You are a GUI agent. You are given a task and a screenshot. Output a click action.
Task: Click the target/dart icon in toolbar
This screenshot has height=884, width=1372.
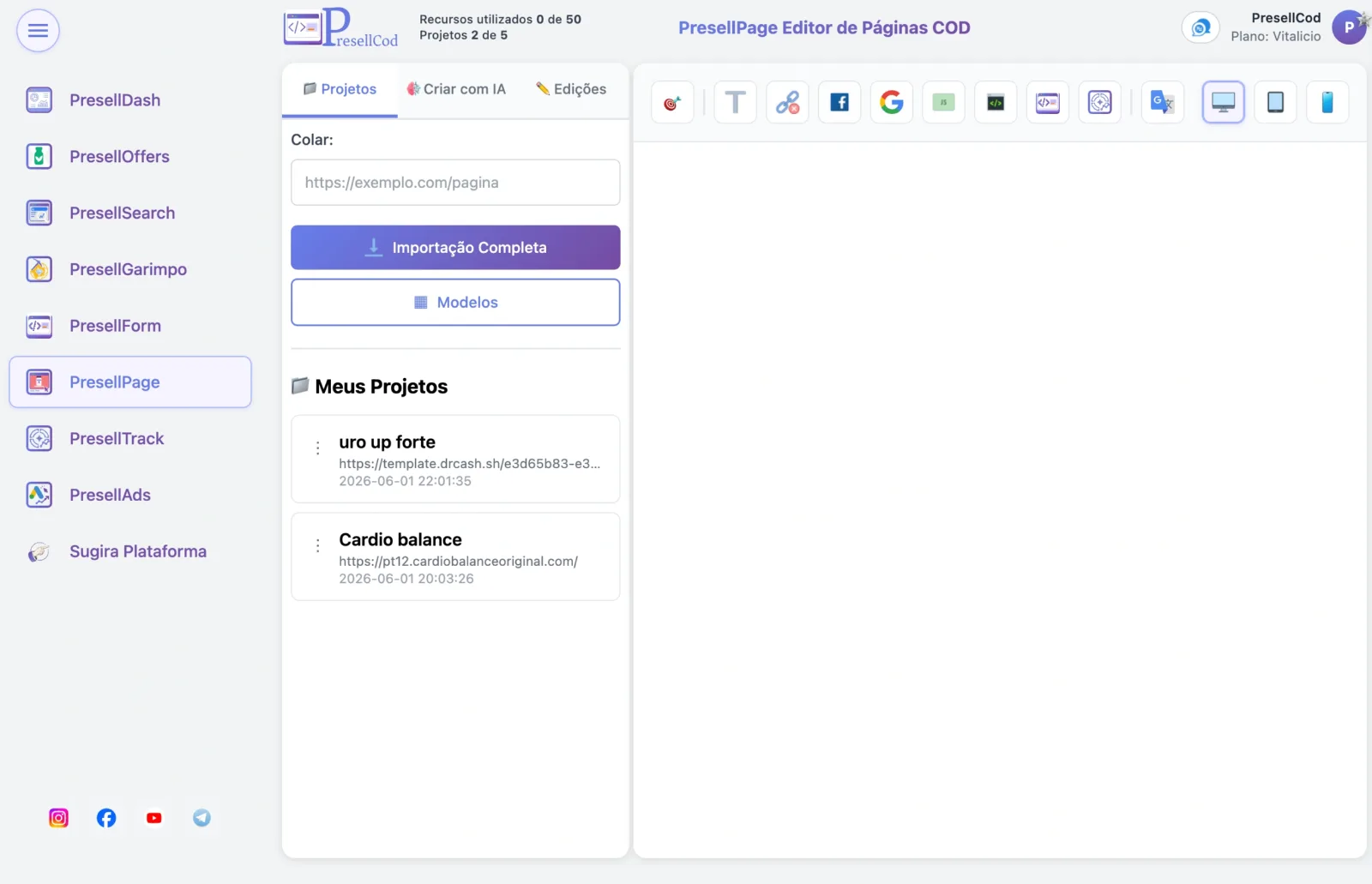(x=672, y=103)
